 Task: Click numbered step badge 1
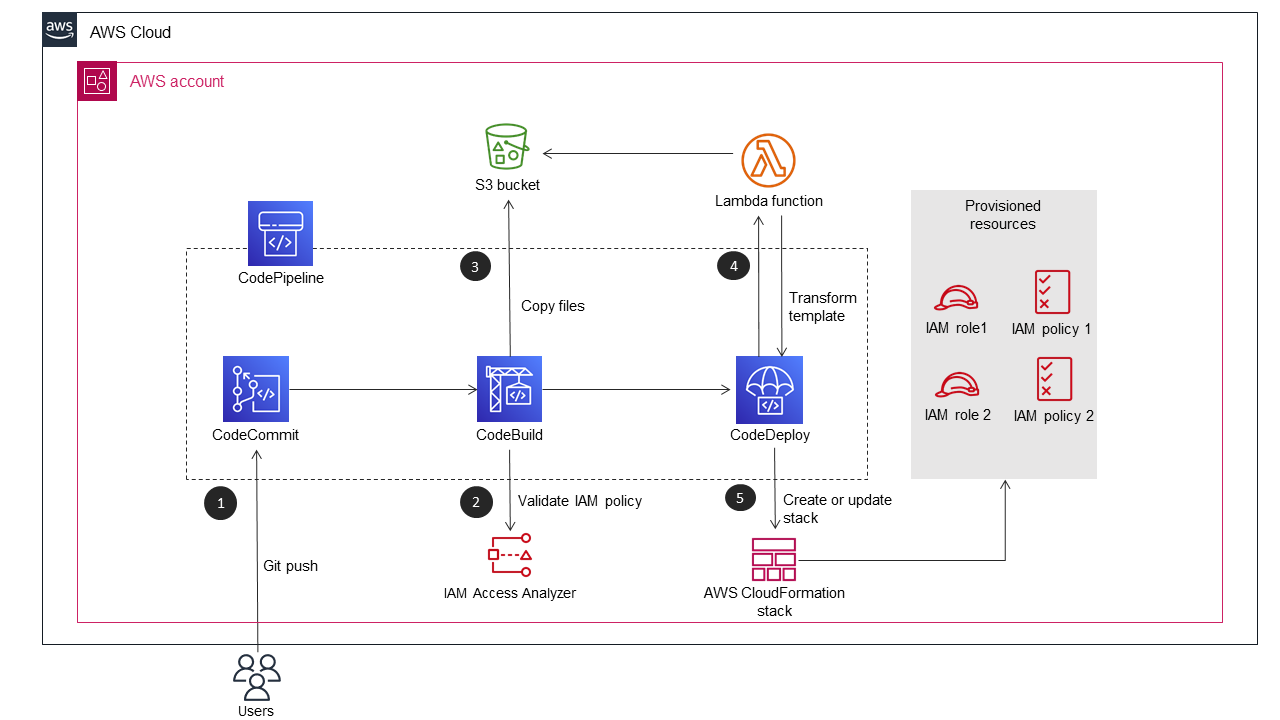pyautogui.click(x=221, y=503)
